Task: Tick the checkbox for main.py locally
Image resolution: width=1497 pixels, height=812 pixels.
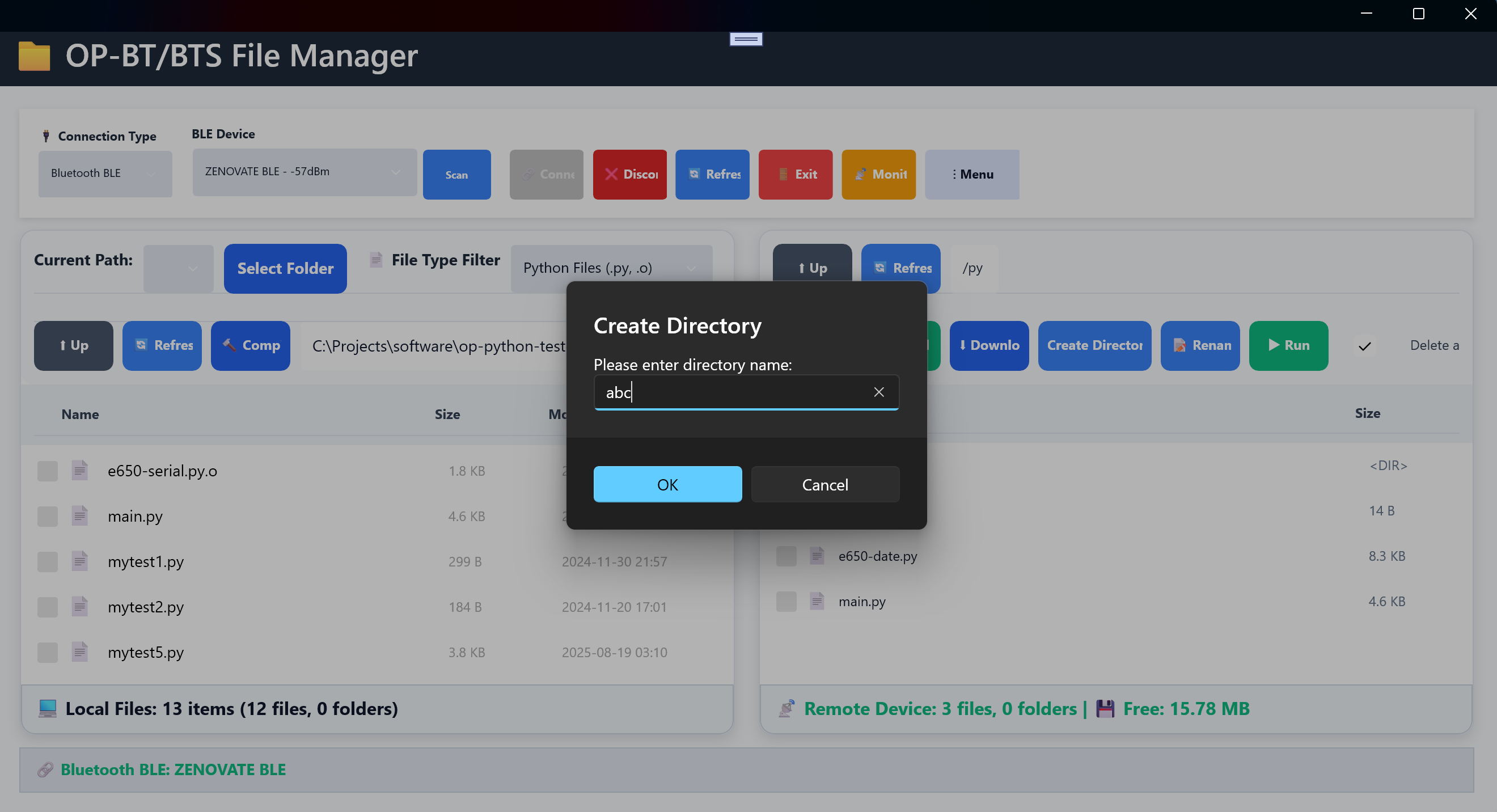Action: pyautogui.click(x=47, y=516)
